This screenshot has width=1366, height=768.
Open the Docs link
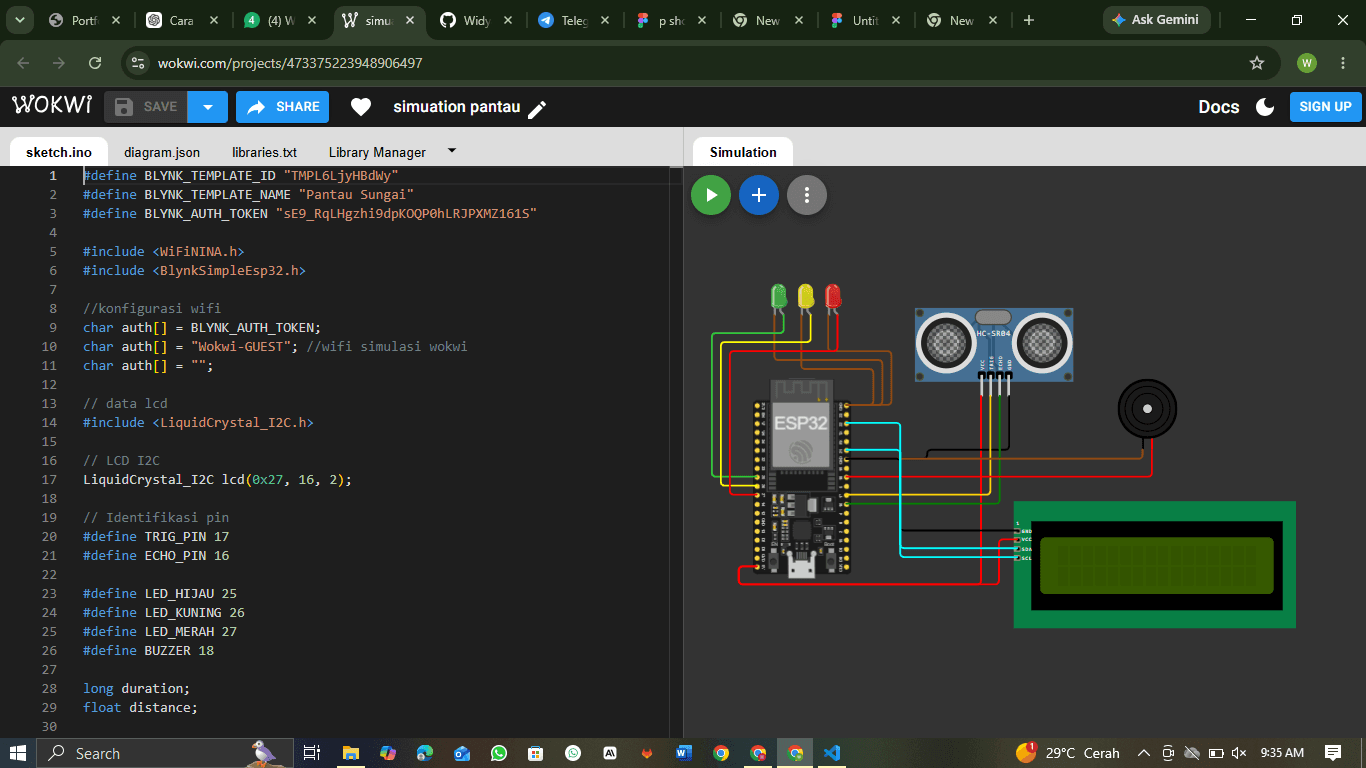tap(1219, 107)
